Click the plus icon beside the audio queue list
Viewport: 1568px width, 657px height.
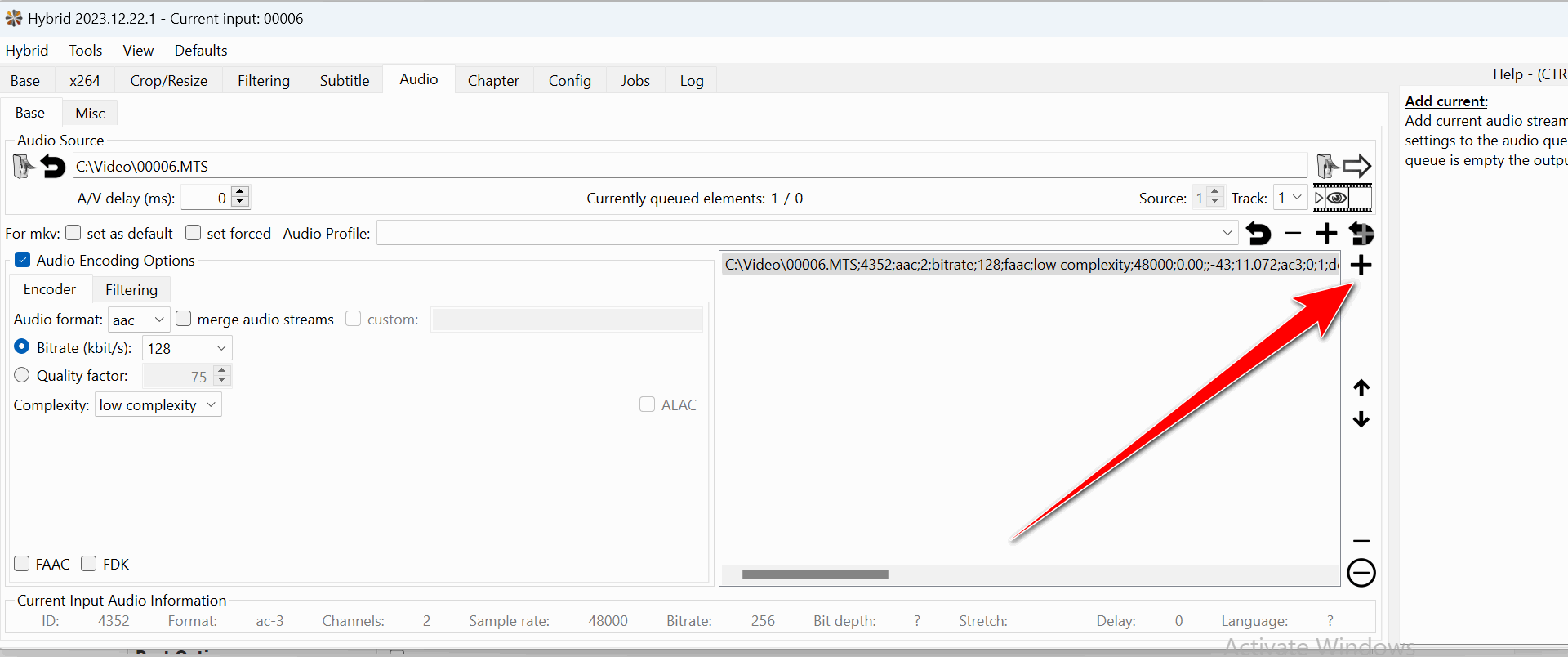1361,266
